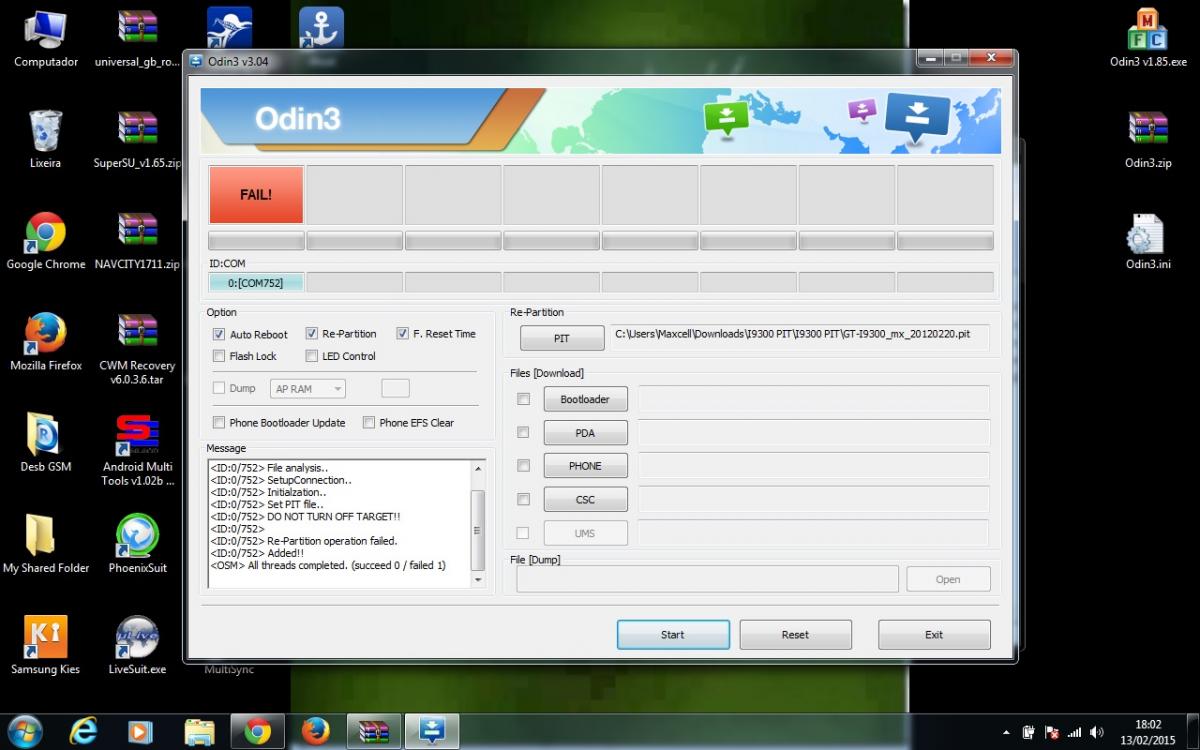This screenshot has width=1200, height=750.
Task: Click the taskbar clock showing 18:02
Action: (1148, 732)
